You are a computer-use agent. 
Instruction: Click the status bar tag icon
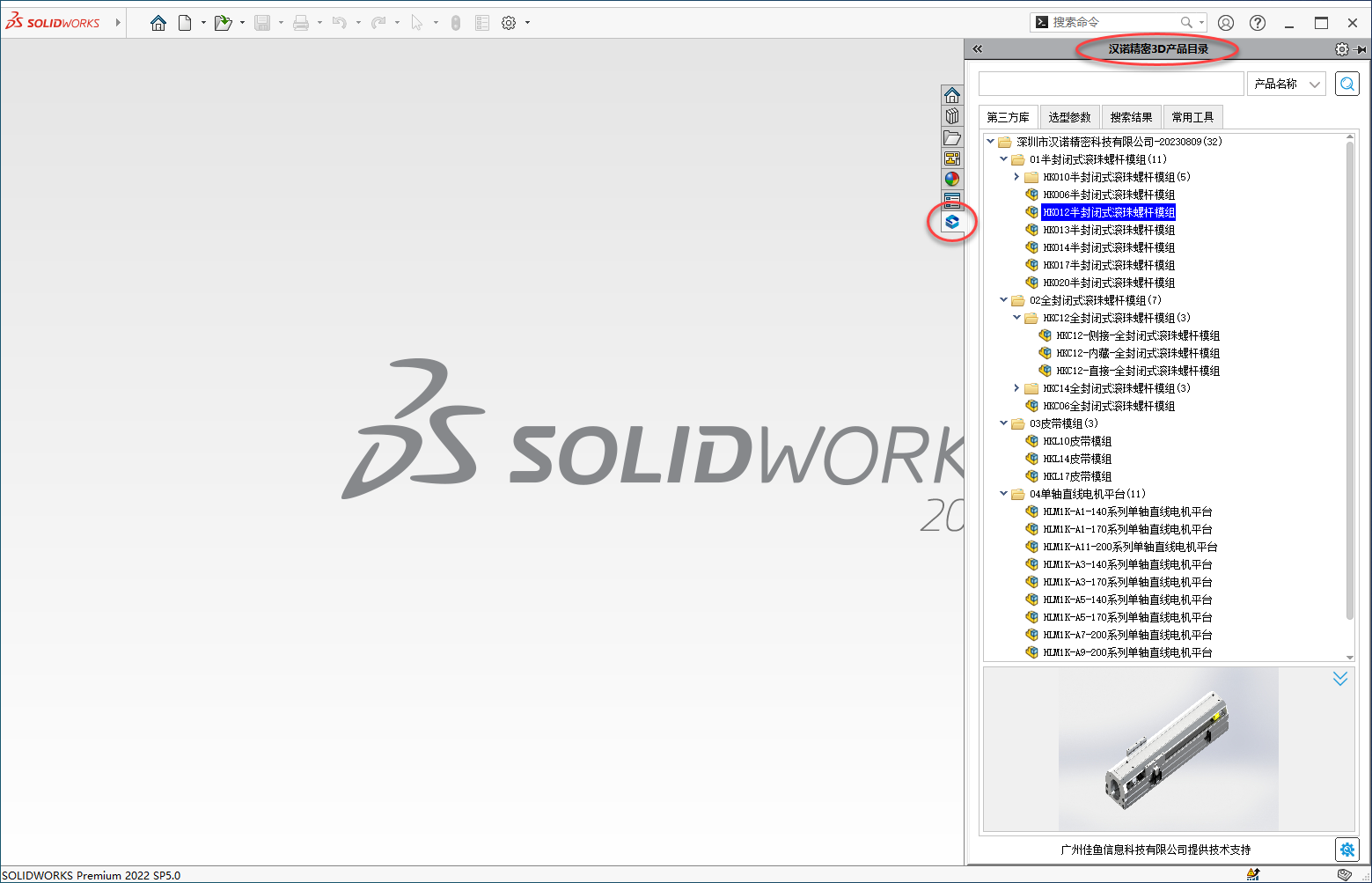point(1344,874)
